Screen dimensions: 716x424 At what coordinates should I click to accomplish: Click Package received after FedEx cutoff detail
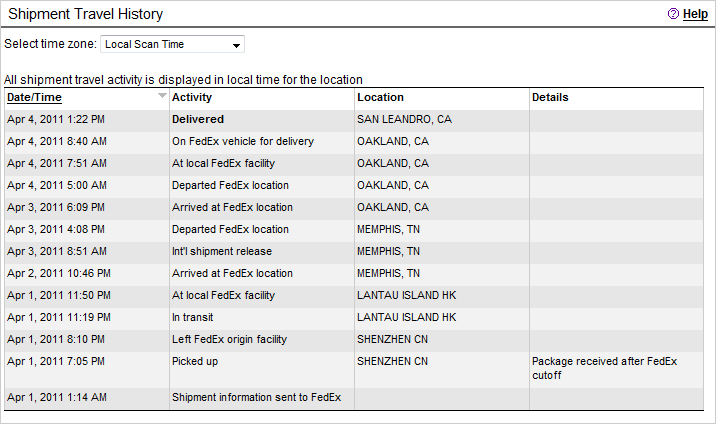[604, 368]
